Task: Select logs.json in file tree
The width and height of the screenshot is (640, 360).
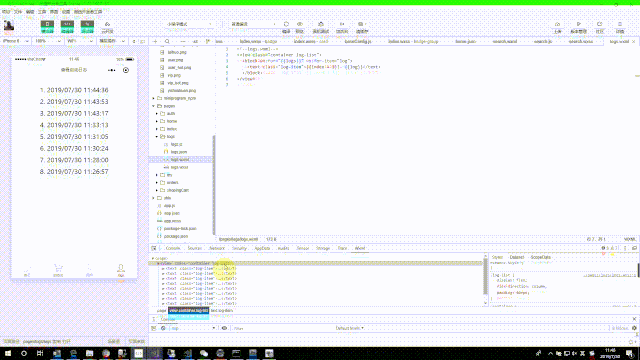Action: [x=179, y=152]
